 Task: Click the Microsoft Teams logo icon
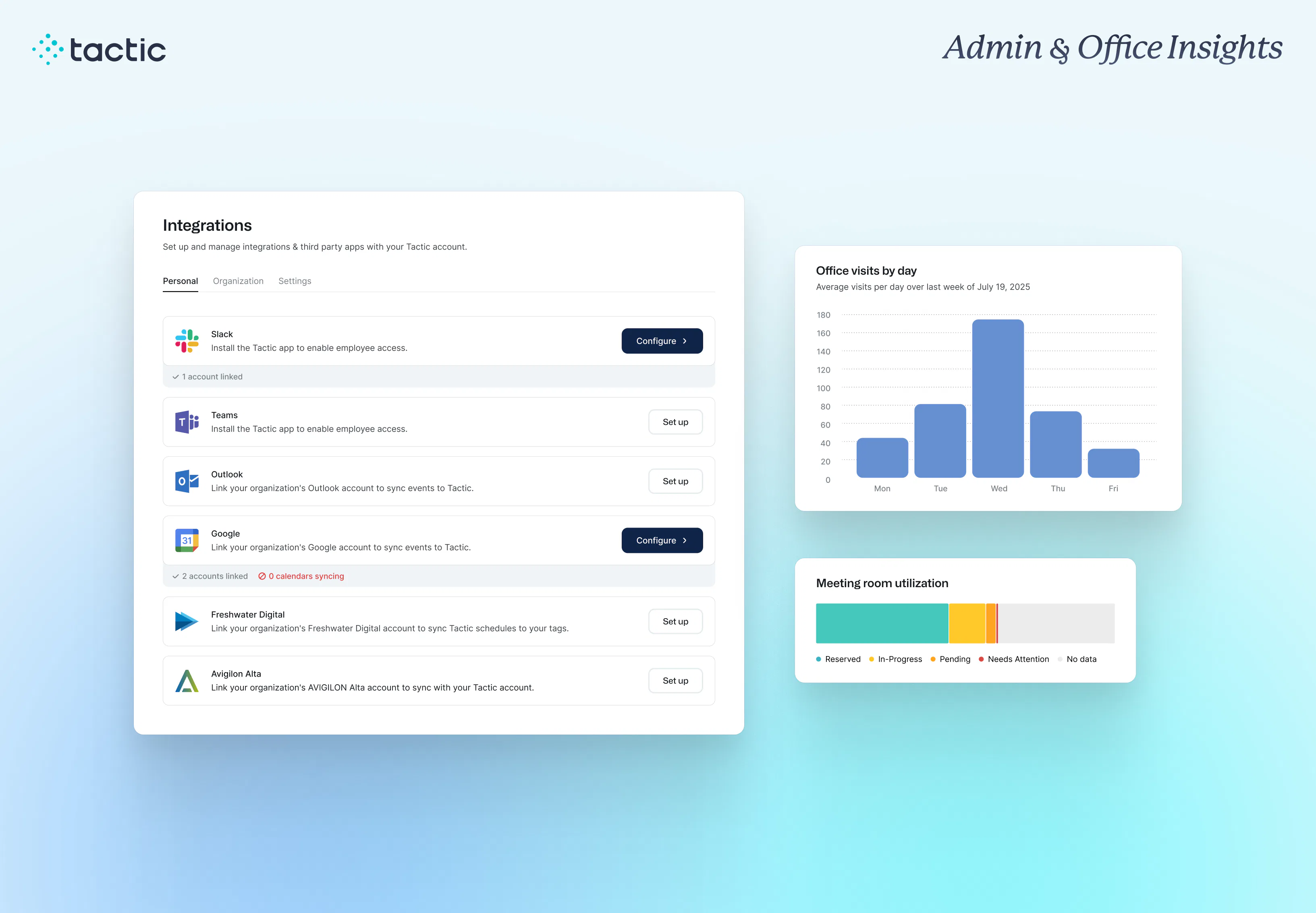[x=187, y=422]
